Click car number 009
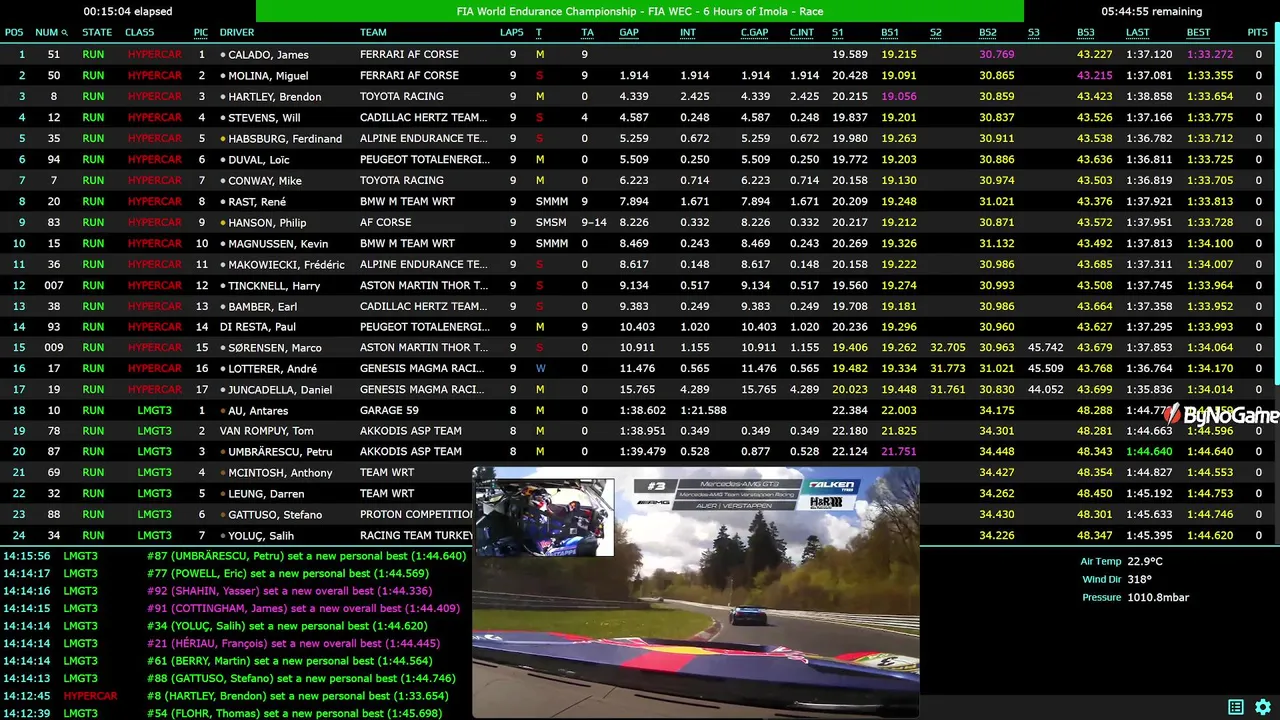Screen dimensions: 1280x720 click(54, 348)
